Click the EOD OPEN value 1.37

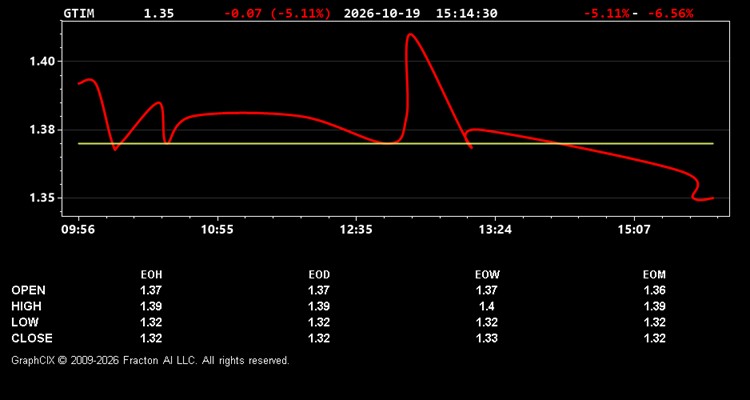(319, 290)
